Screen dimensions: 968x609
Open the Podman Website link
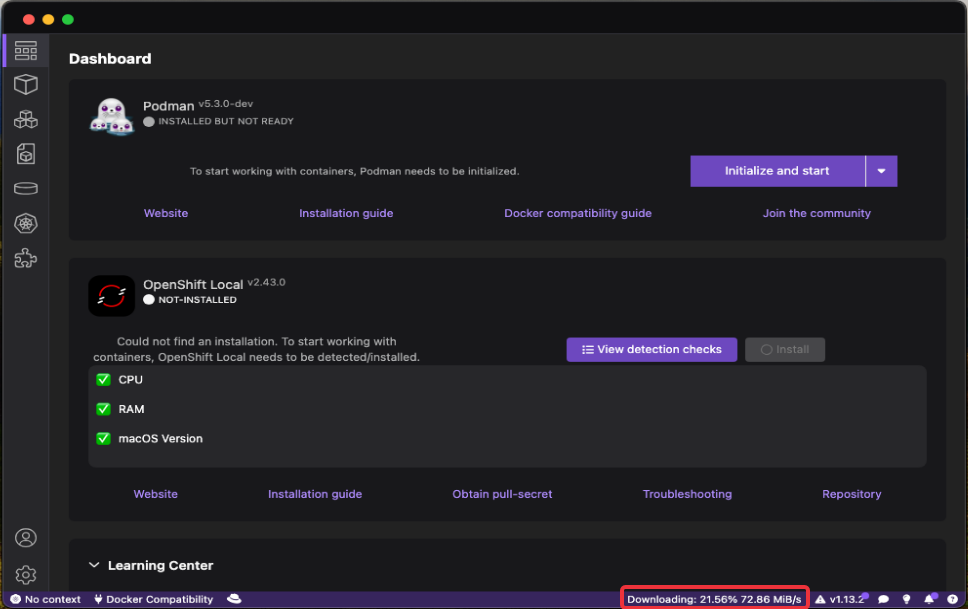(x=166, y=213)
